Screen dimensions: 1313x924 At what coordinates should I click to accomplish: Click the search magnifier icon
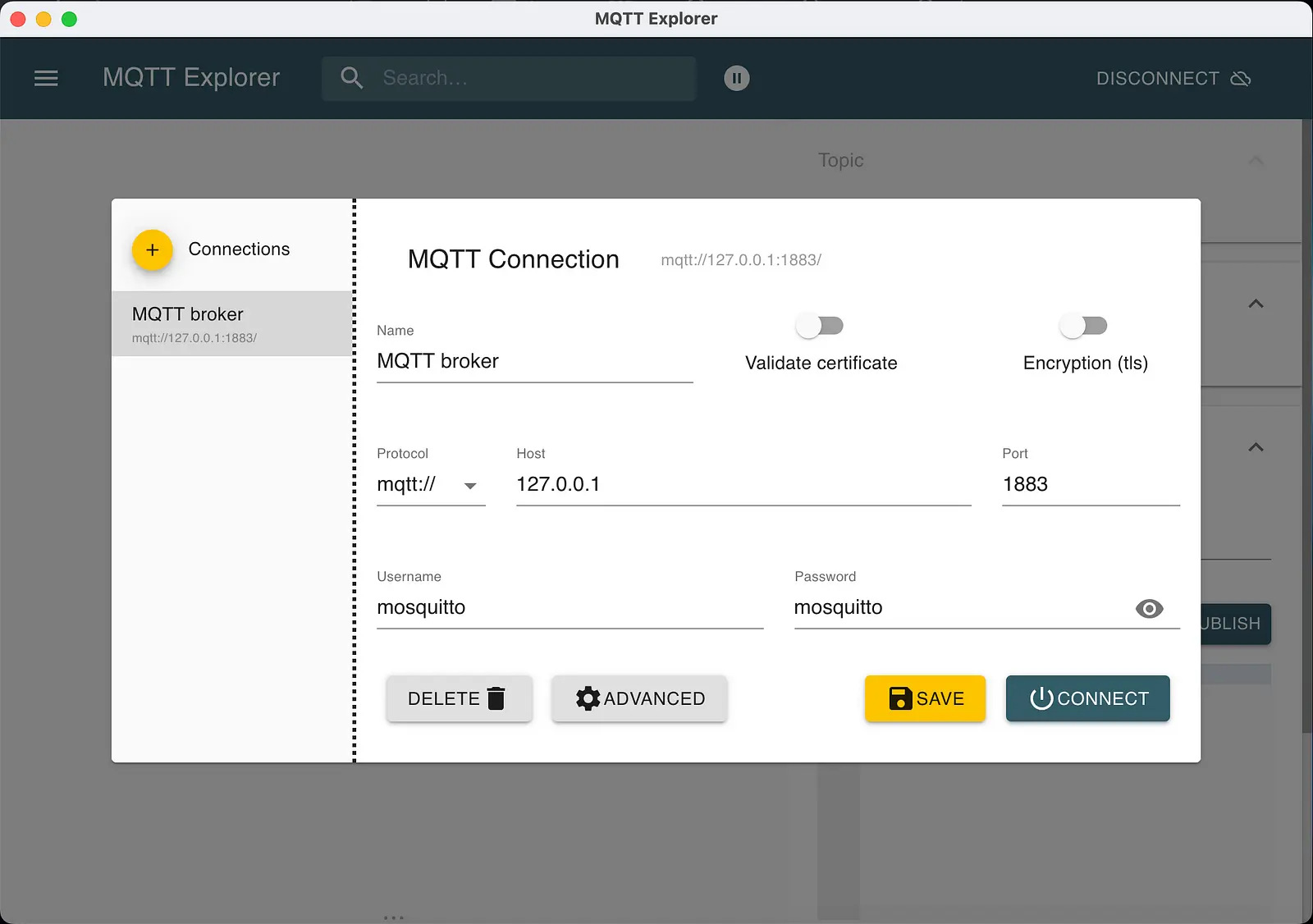tap(351, 78)
